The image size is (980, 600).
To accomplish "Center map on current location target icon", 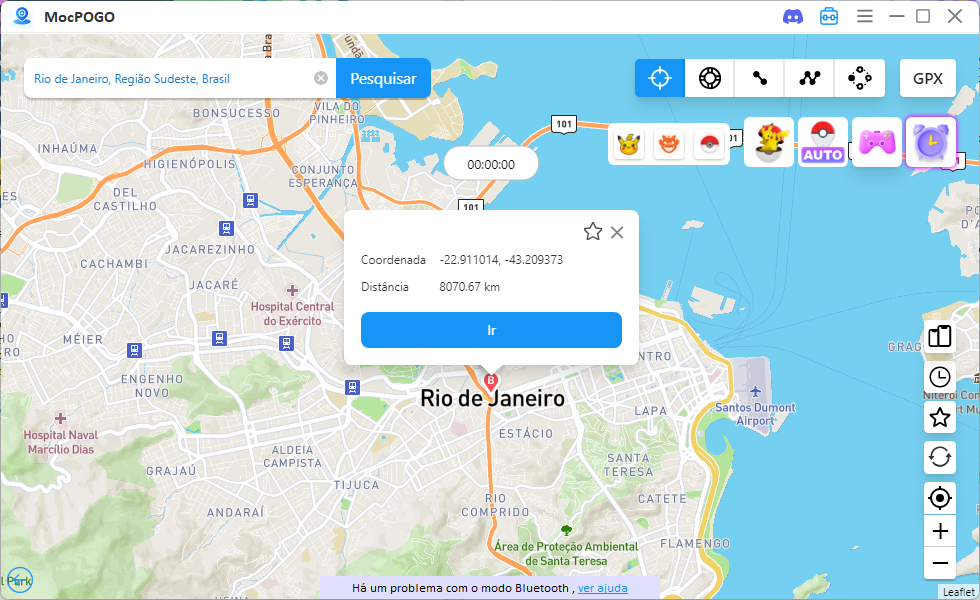I will point(939,498).
